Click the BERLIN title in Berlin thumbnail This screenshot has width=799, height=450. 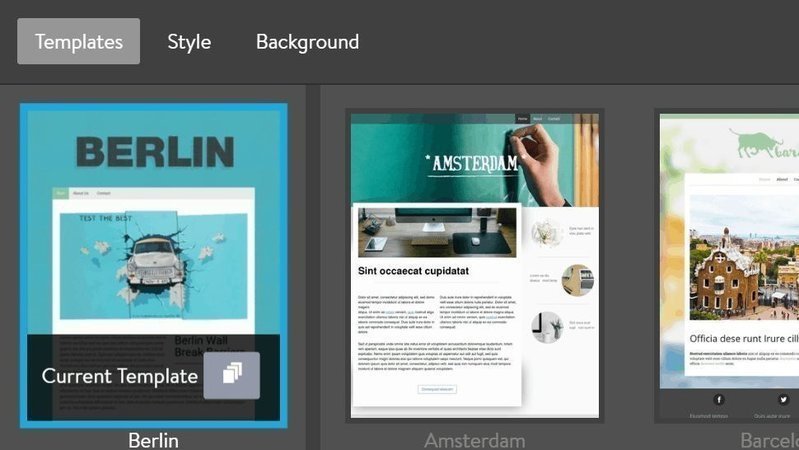coord(154,152)
